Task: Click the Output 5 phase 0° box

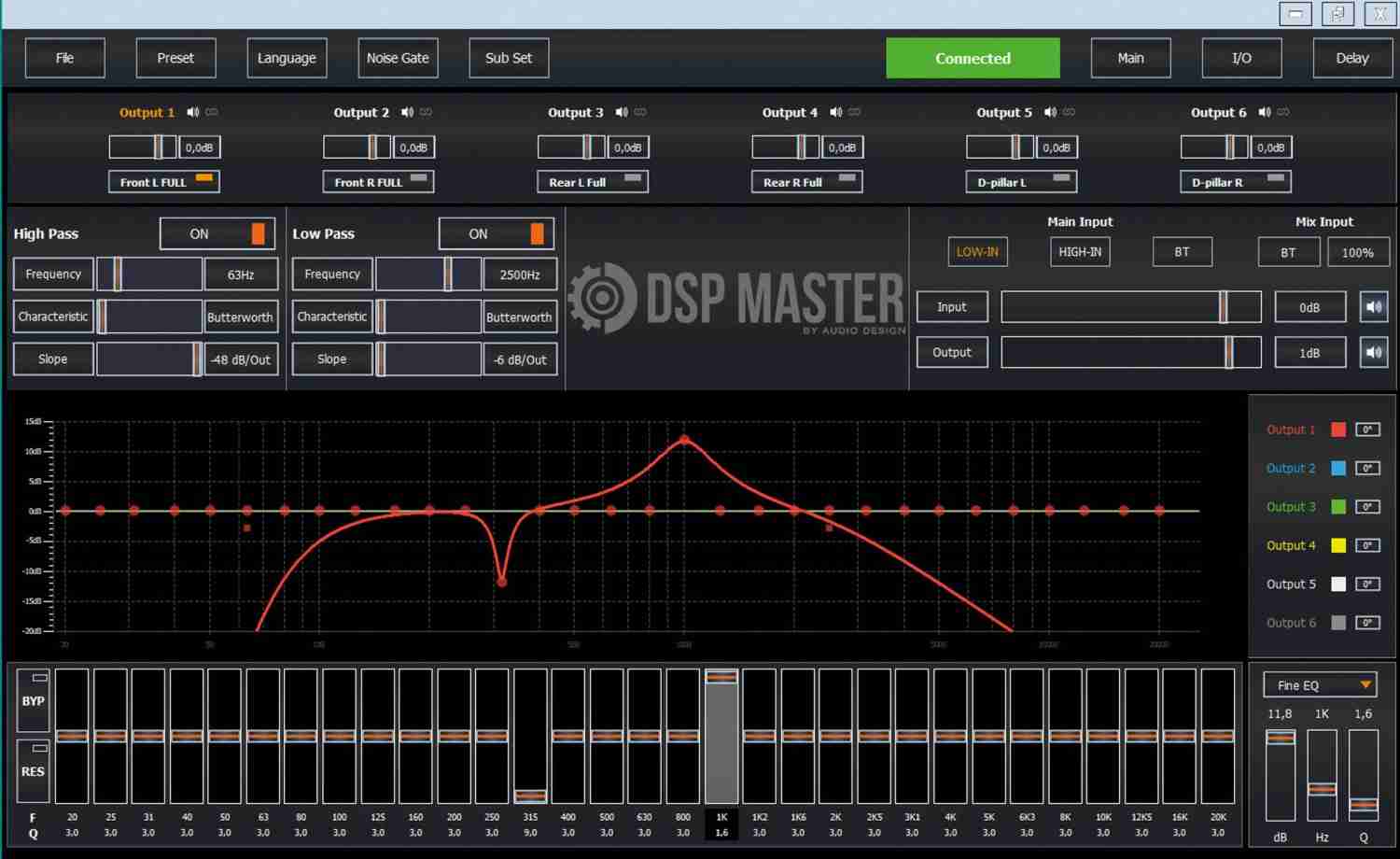Action: tap(1367, 584)
